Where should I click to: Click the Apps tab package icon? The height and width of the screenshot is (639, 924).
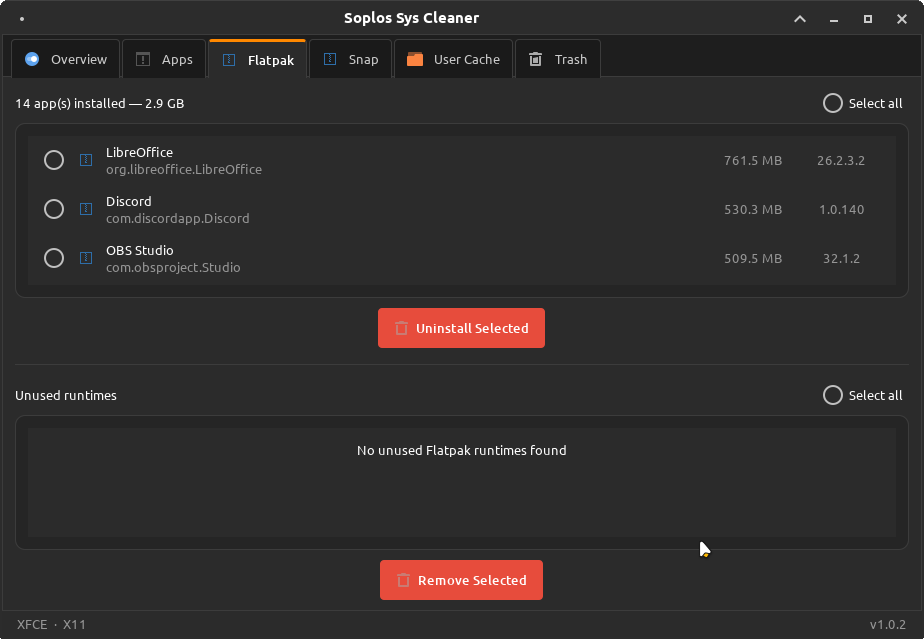143,59
